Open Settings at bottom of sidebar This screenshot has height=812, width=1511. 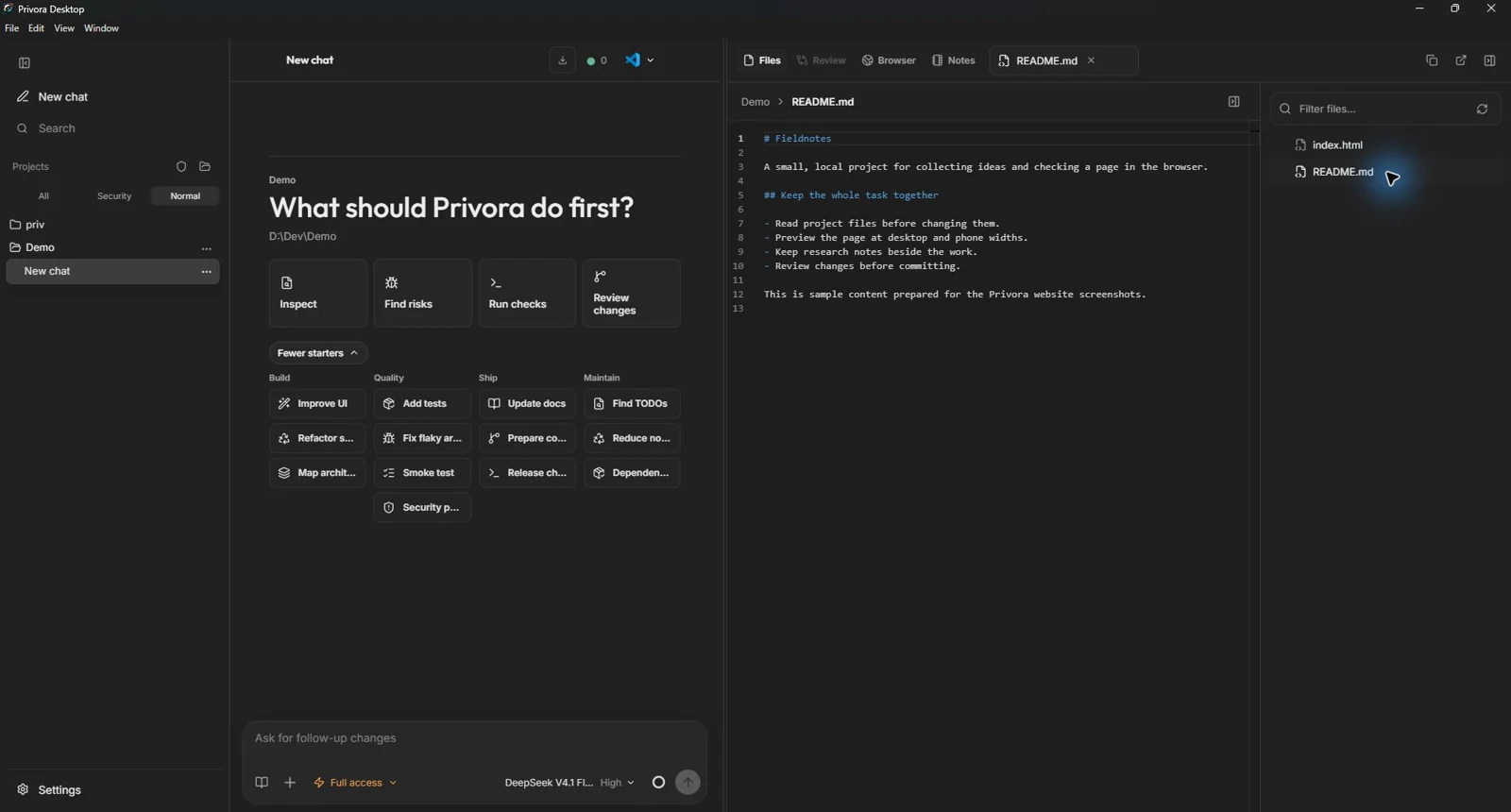(49, 790)
